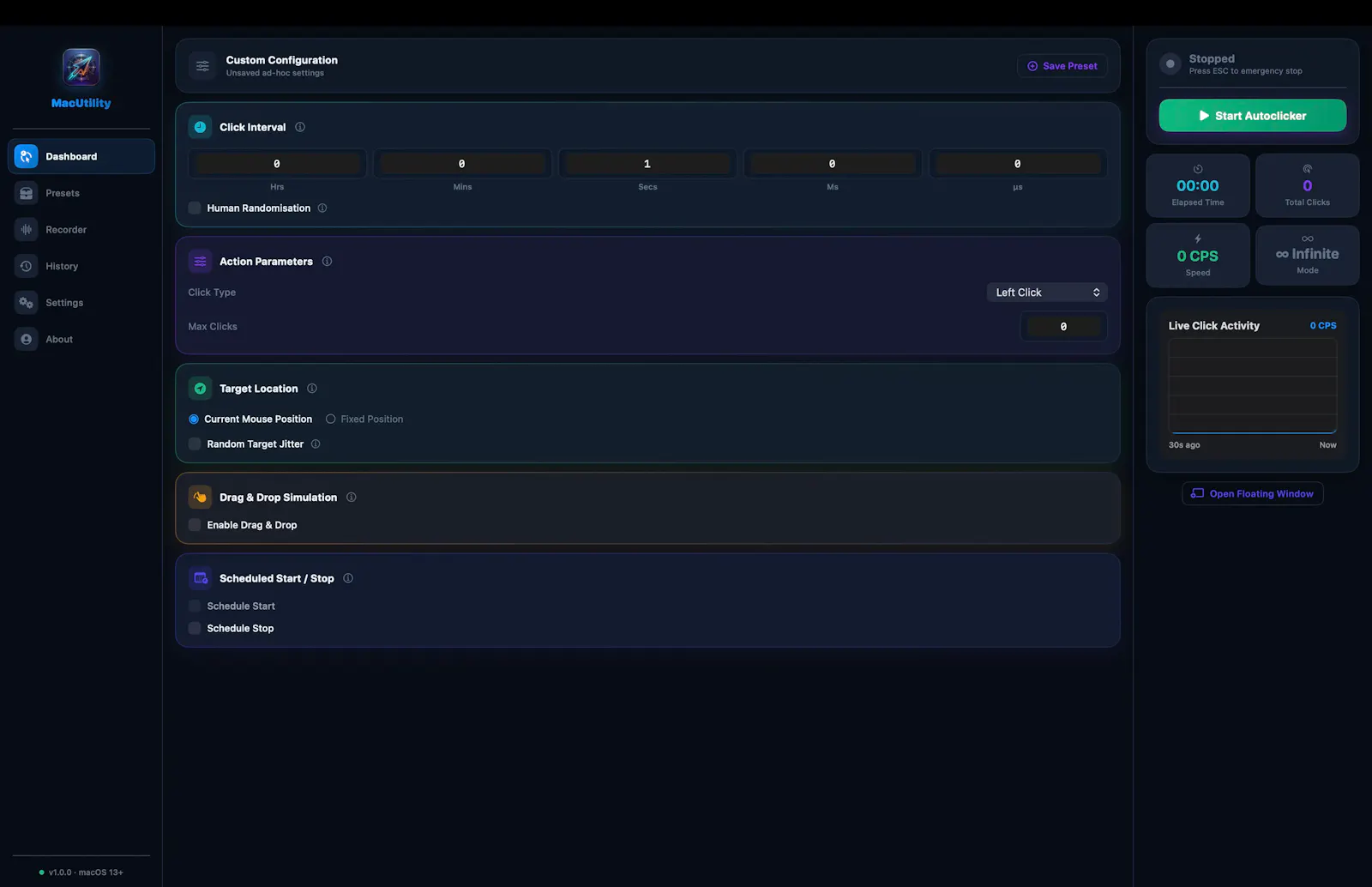Show info for Action Parameters

327,262
